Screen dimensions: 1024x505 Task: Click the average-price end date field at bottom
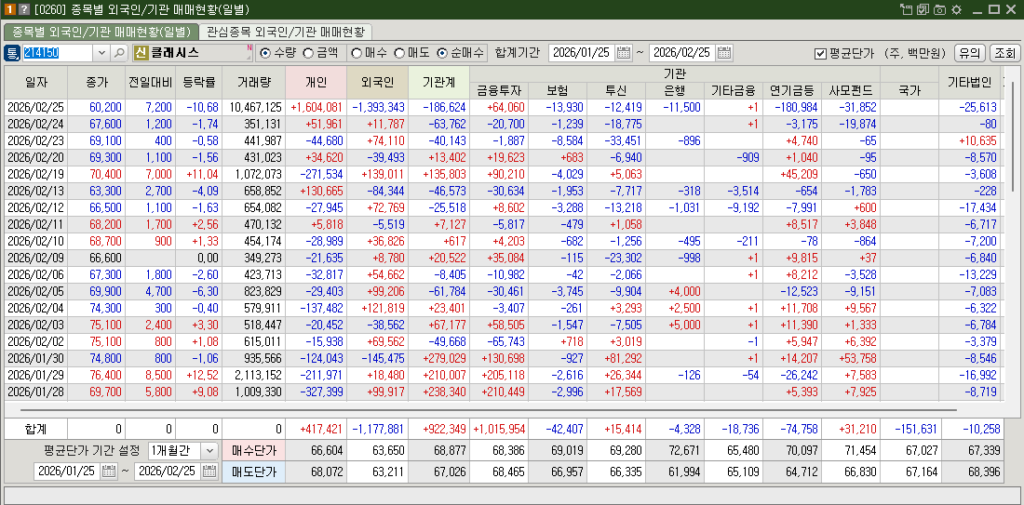pyautogui.click(x=168, y=471)
